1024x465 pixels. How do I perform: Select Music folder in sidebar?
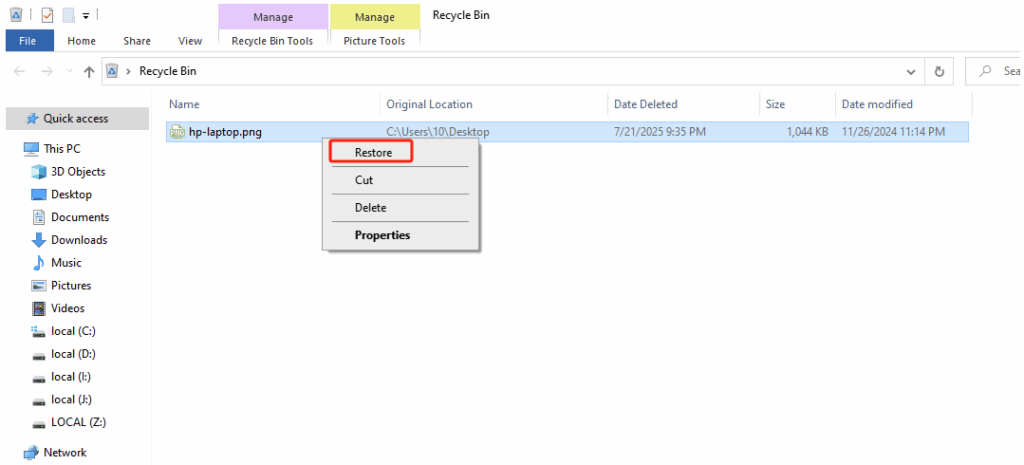[x=66, y=263]
